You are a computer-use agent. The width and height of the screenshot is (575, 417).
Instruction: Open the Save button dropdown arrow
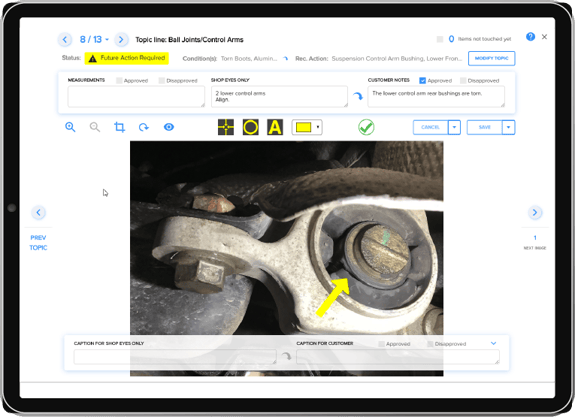click(x=508, y=127)
